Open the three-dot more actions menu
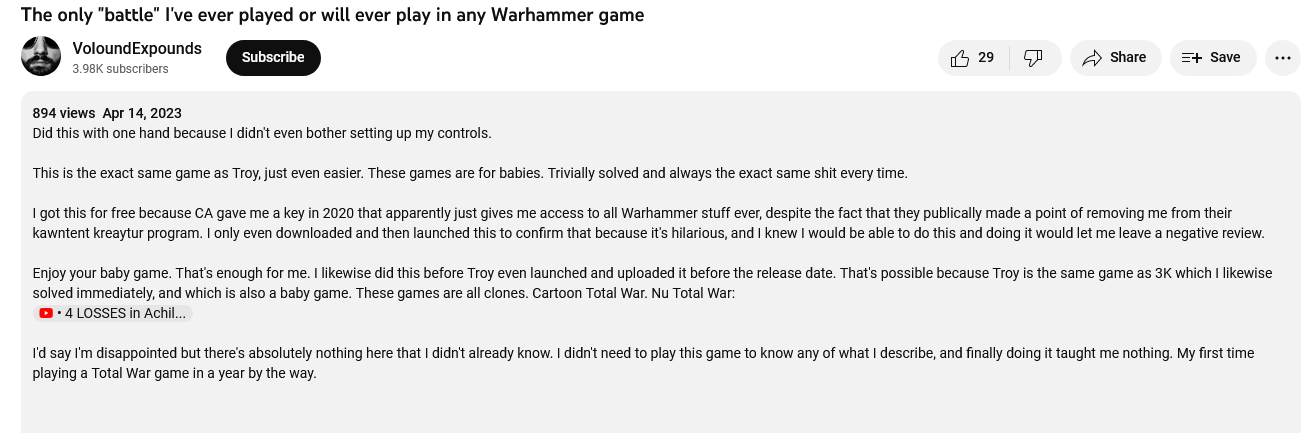1302x433 pixels. tap(1282, 58)
